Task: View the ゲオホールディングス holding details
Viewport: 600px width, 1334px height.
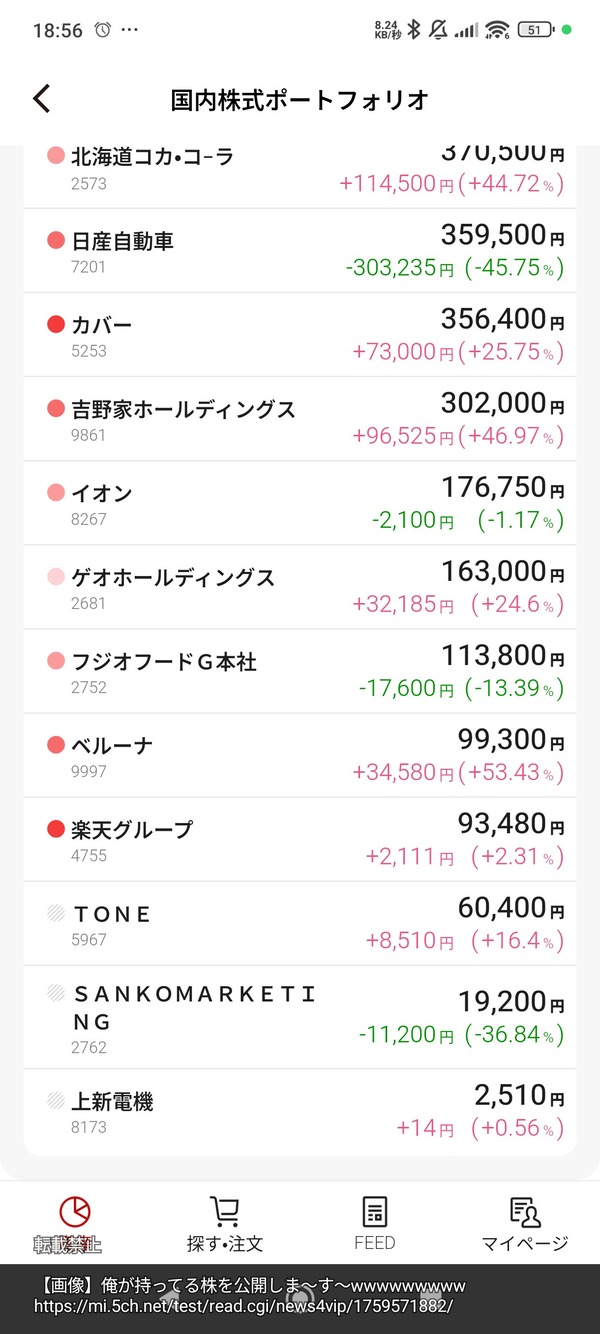Action: (x=300, y=587)
